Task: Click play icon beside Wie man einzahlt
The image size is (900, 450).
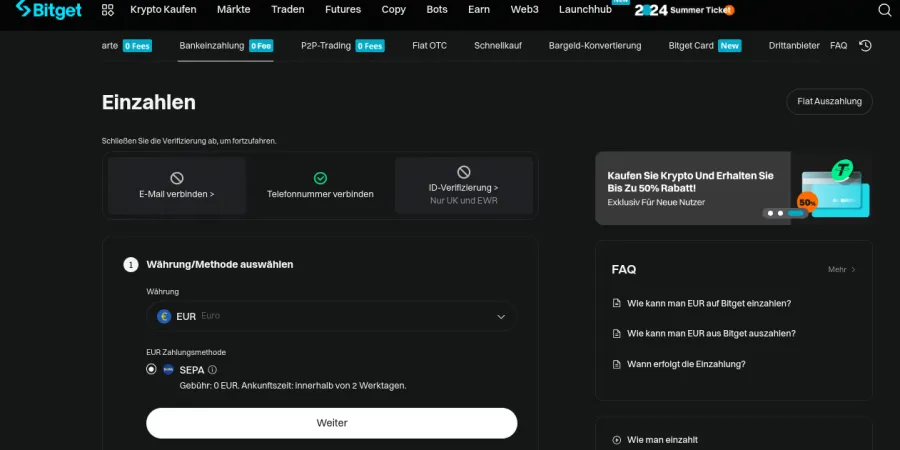Action: pos(616,440)
